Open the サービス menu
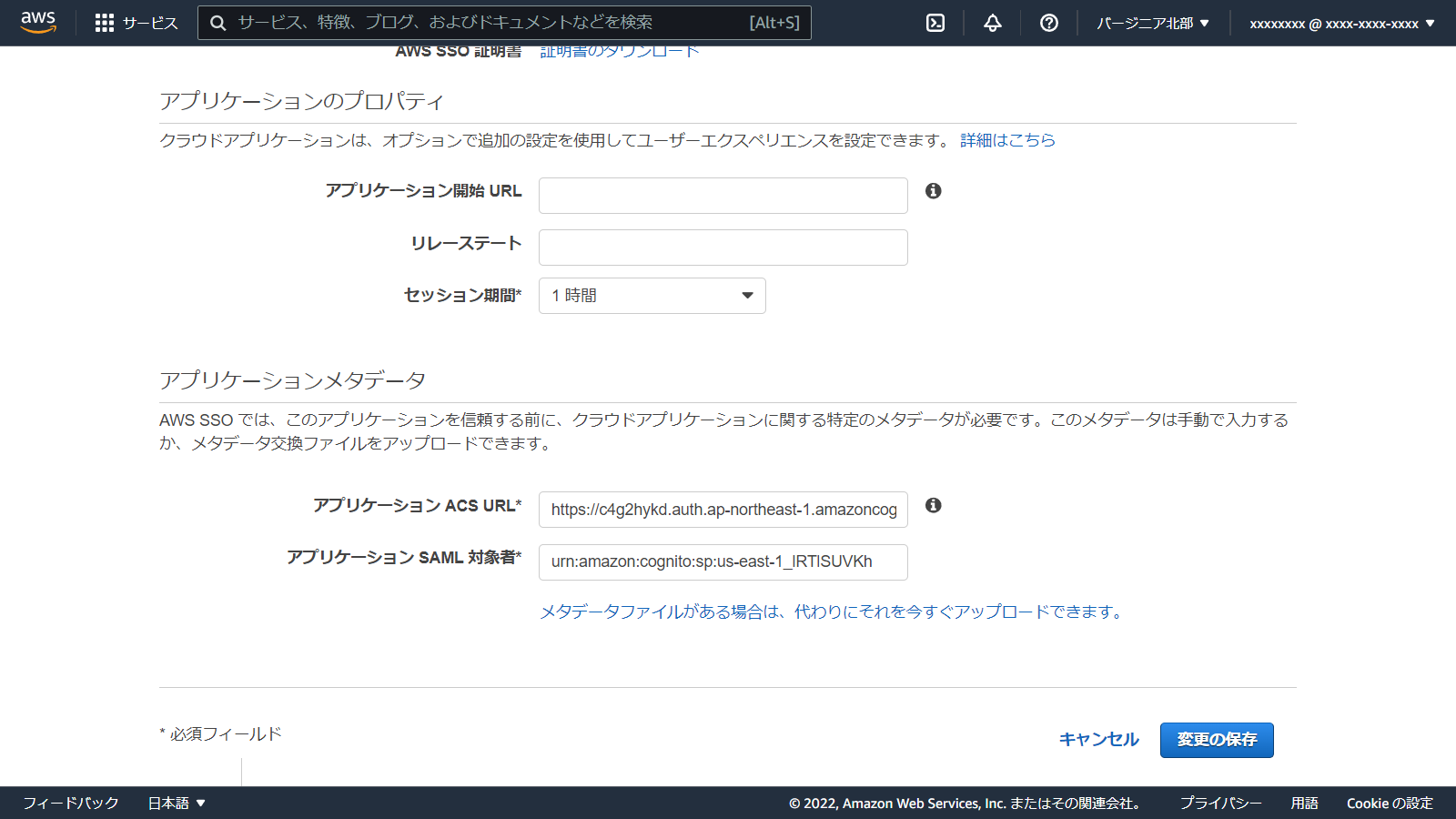This screenshot has height=819, width=1456. [x=148, y=23]
